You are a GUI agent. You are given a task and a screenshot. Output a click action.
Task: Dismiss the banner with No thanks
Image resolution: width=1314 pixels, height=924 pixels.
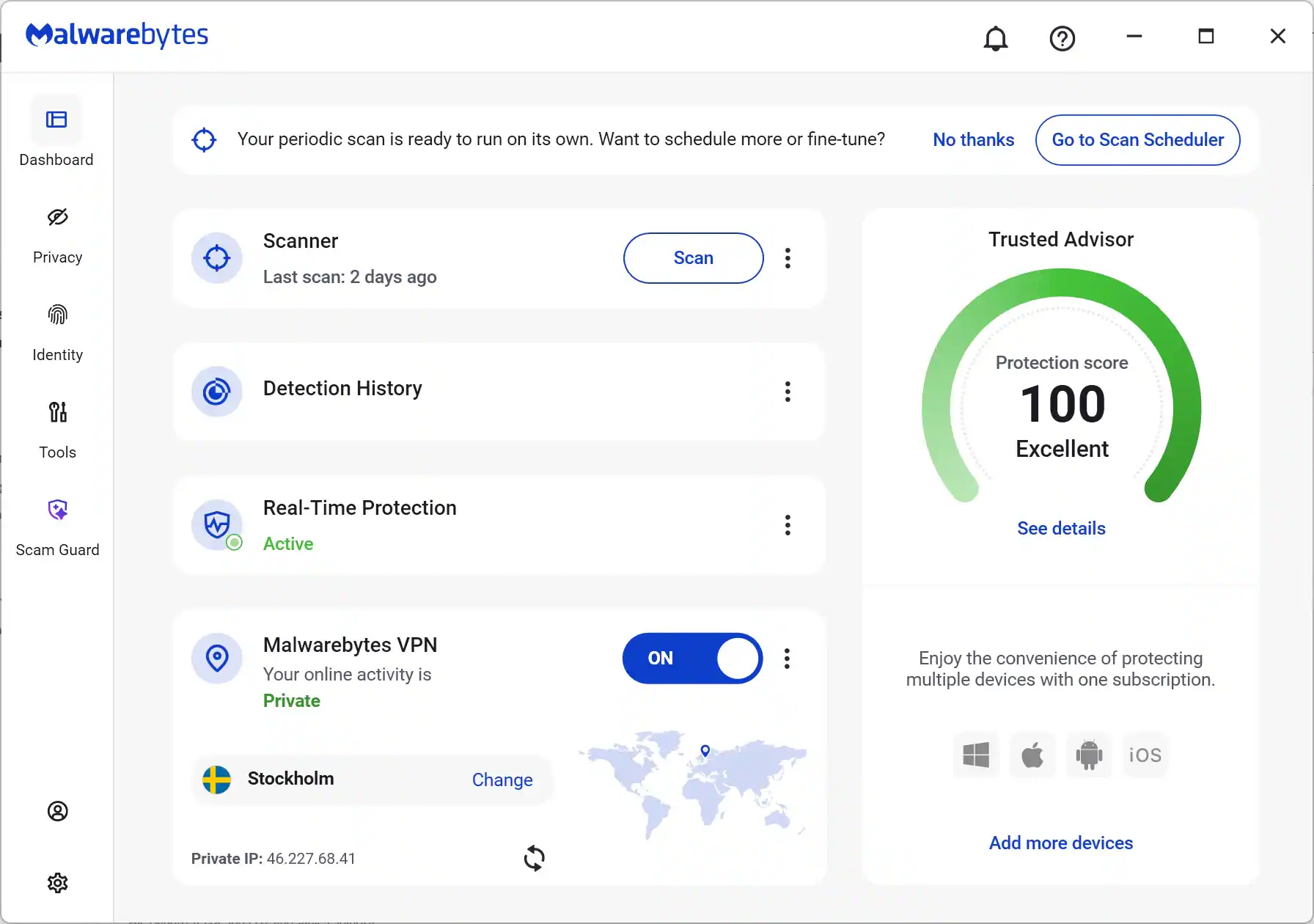[x=973, y=140]
